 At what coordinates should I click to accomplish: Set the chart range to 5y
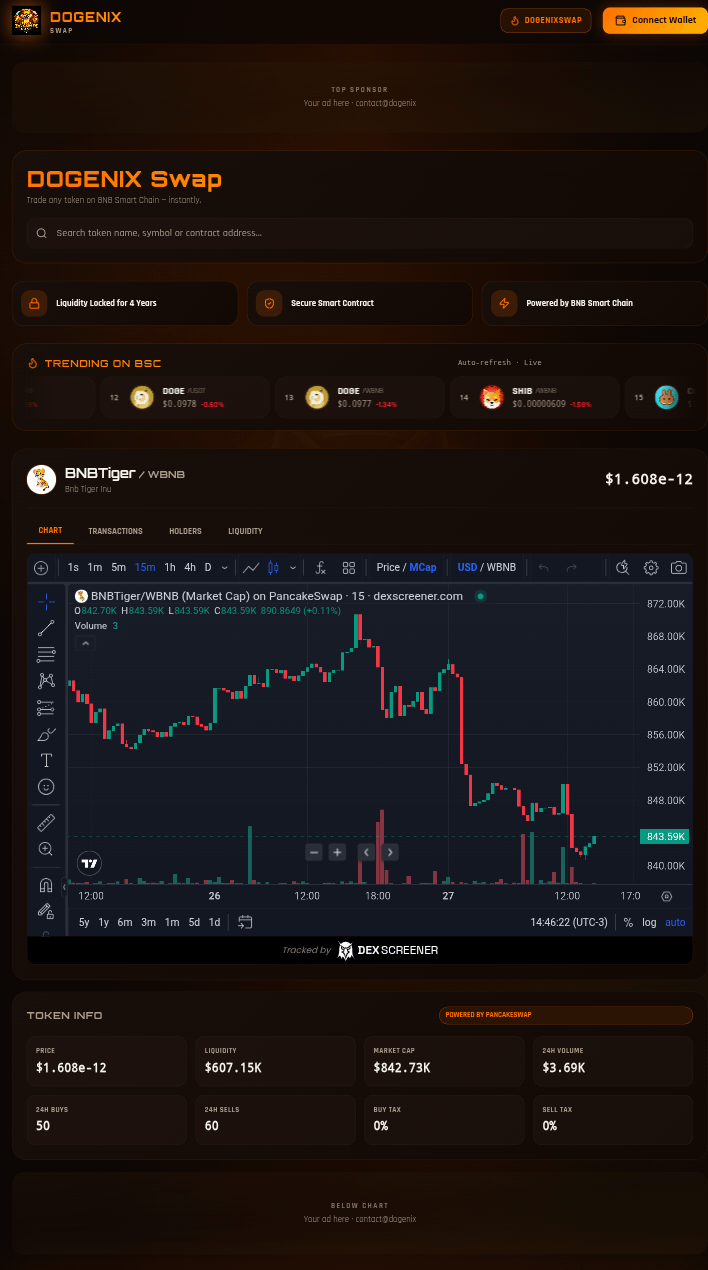coord(84,922)
